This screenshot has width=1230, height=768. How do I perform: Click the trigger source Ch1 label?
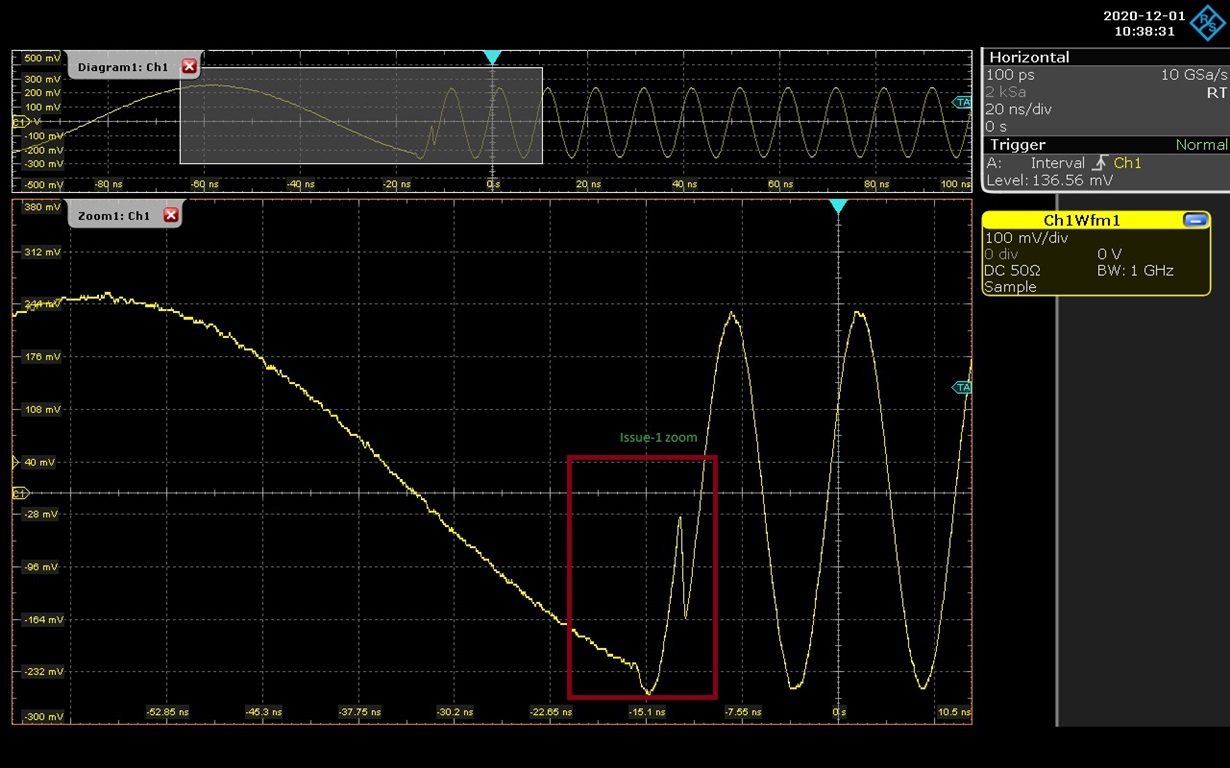pyautogui.click(x=1127, y=163)
